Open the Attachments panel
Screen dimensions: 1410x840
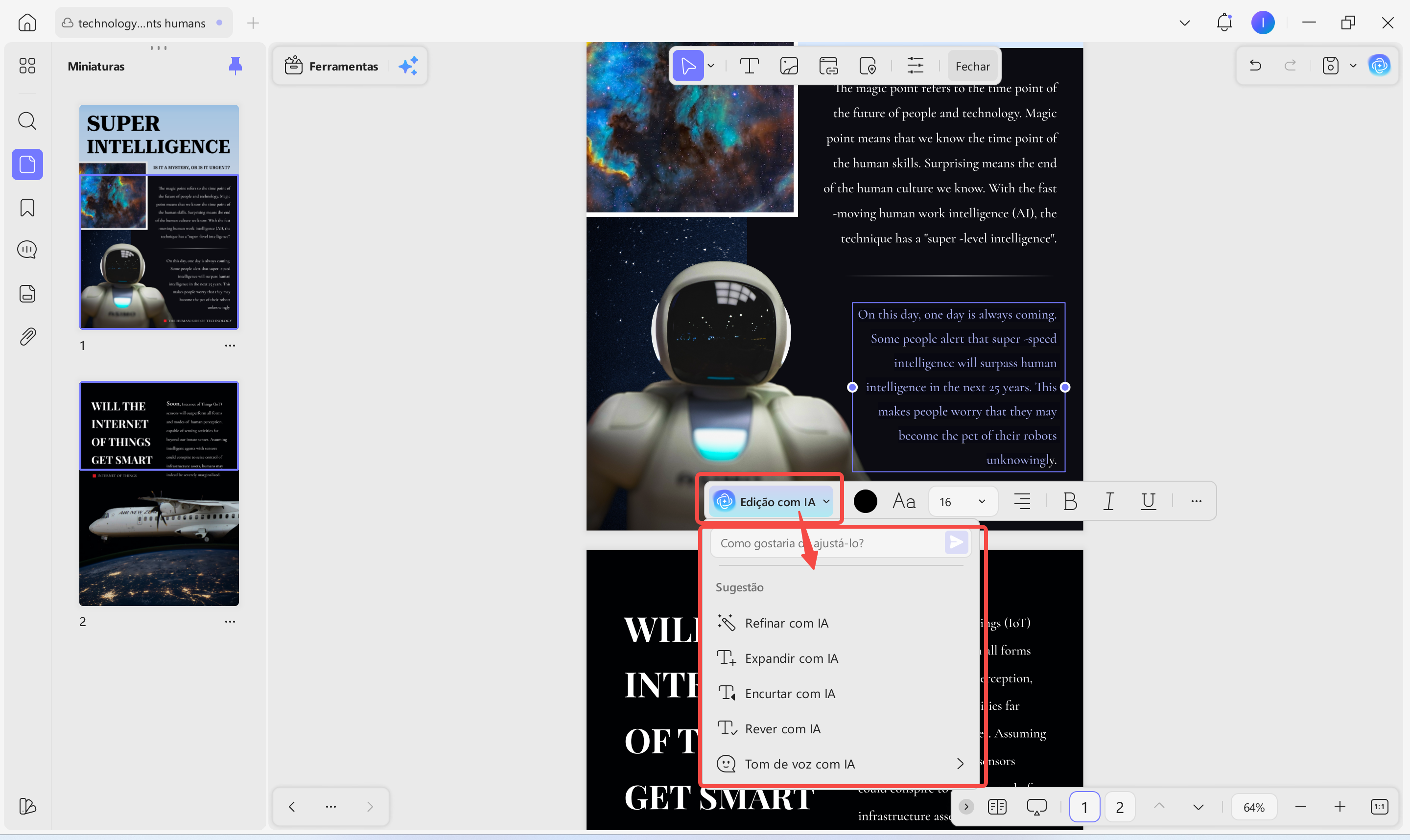click(x=26, y=336)
